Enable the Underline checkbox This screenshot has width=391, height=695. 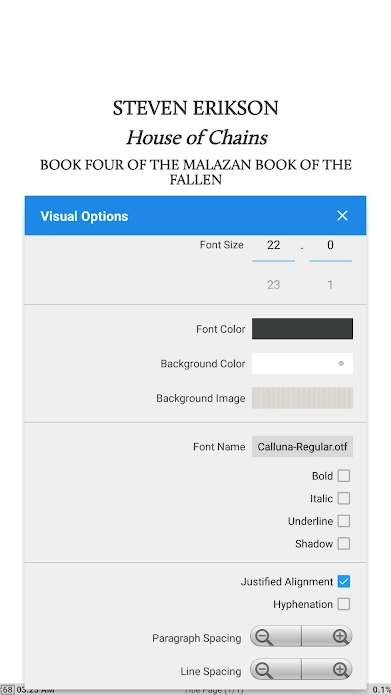tap(344, 521)
